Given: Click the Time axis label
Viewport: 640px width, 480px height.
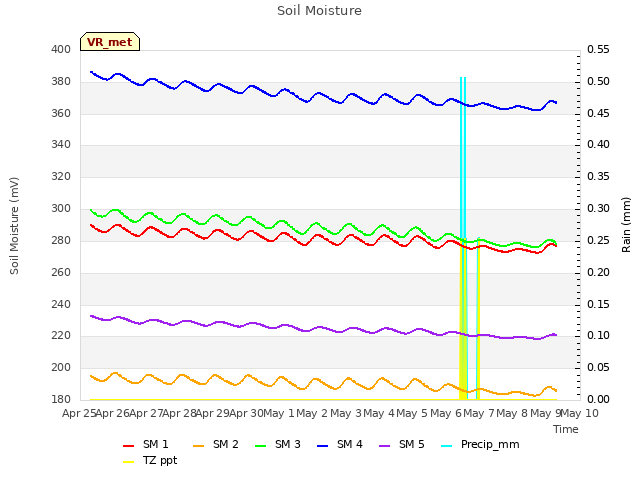Looking at the screenshot, I should coord(566,429).
